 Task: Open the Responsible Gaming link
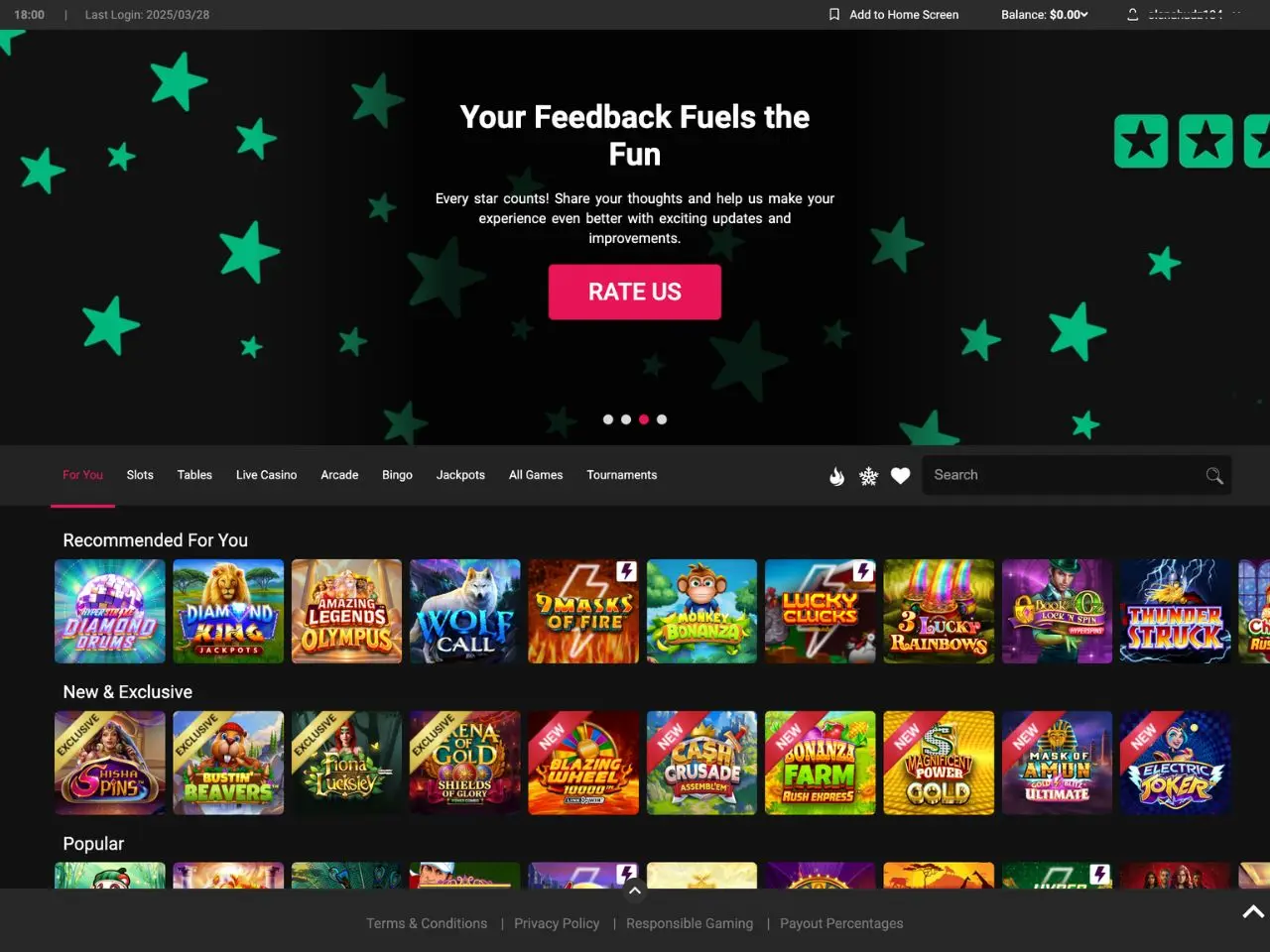pyautogui.click(x=690, y=923)
